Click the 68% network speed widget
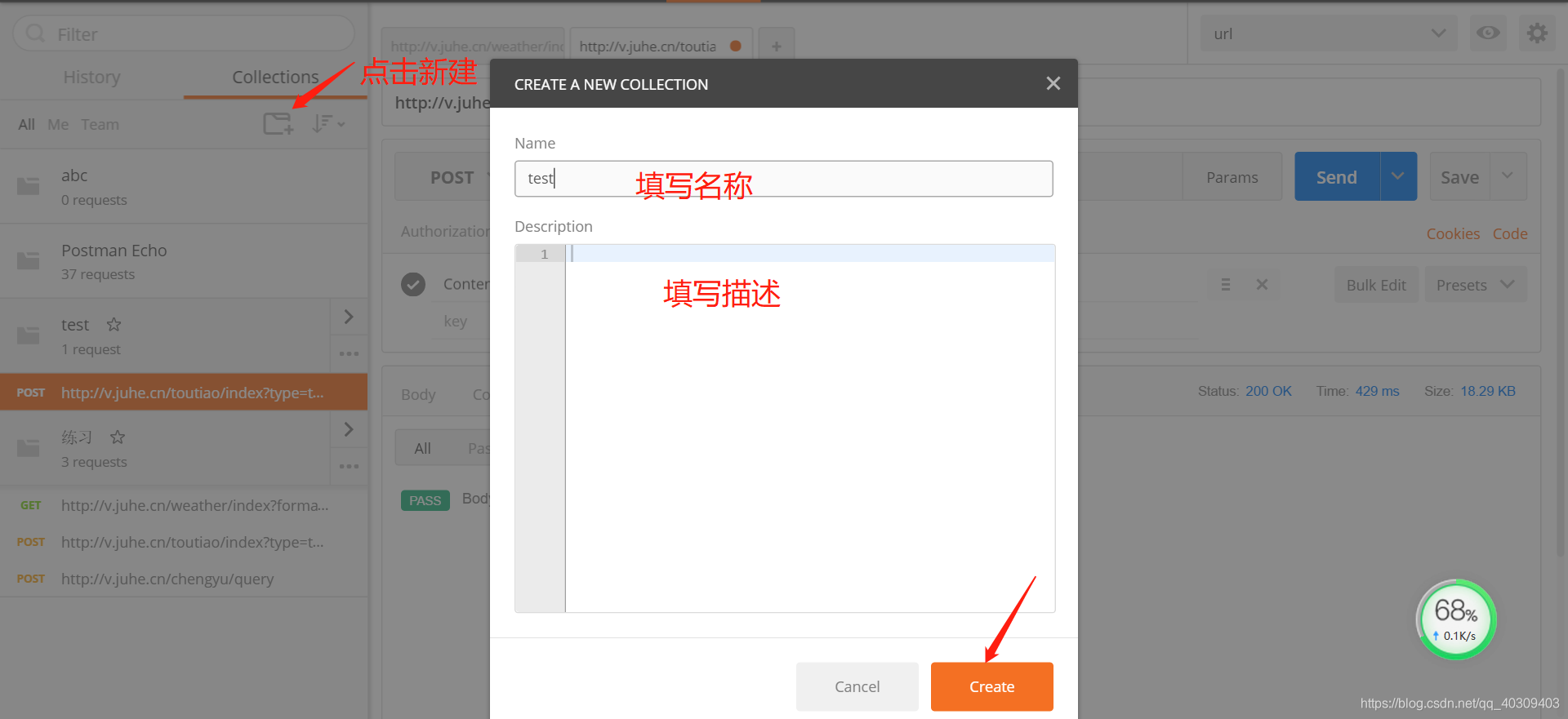This screenshot has width=1568, height=719. [1456, 619]
